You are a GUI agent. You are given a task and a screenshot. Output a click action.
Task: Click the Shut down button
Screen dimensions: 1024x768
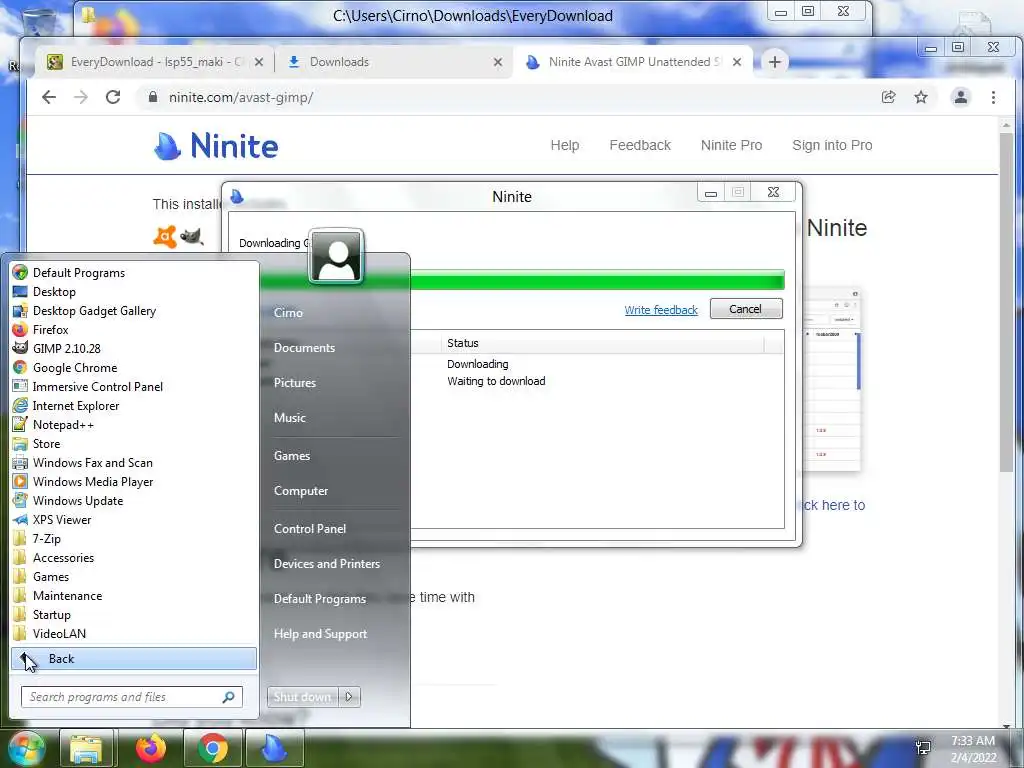(x=302, y=697)
